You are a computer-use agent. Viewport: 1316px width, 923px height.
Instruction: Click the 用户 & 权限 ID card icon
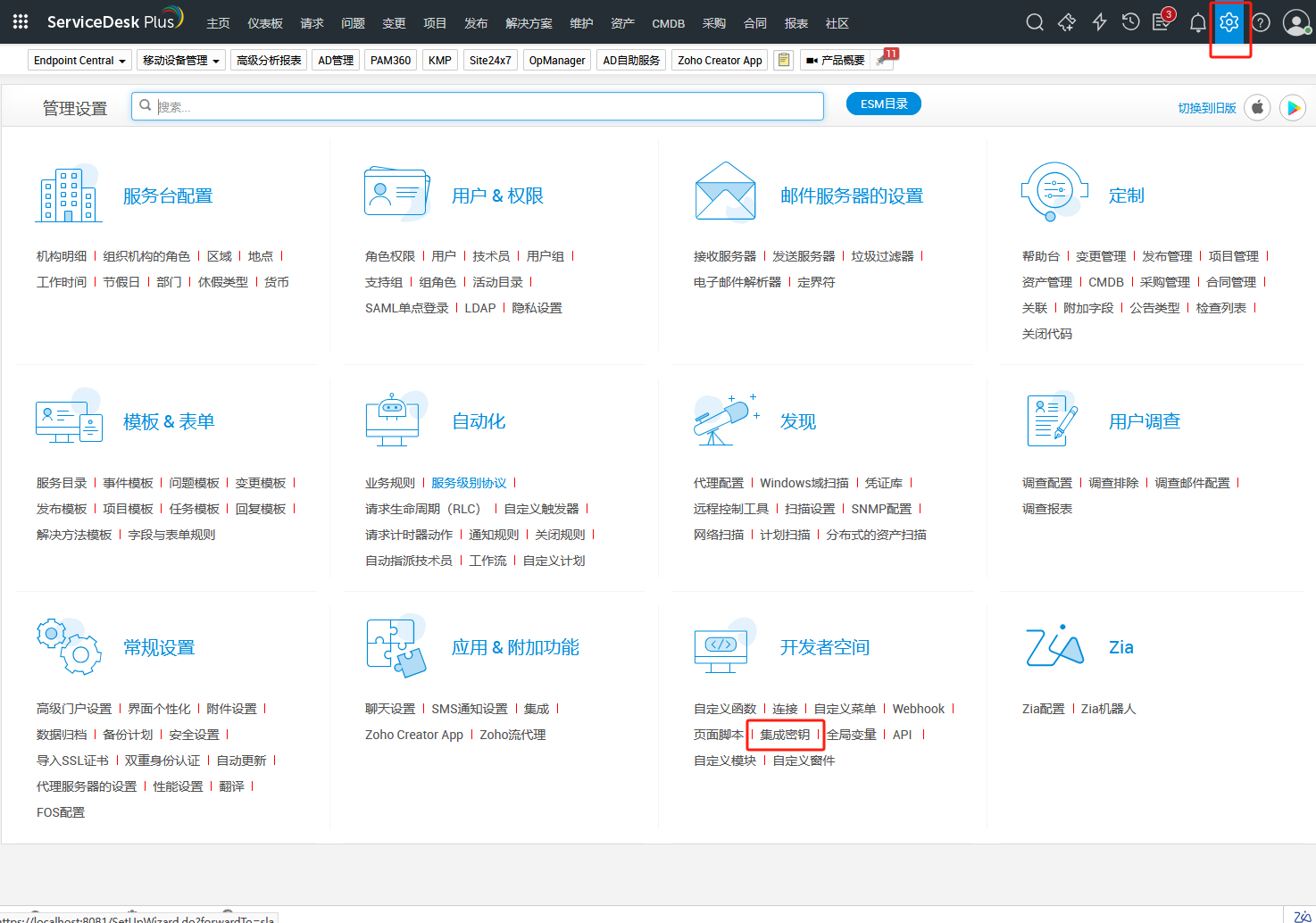[x=397, y=192]
